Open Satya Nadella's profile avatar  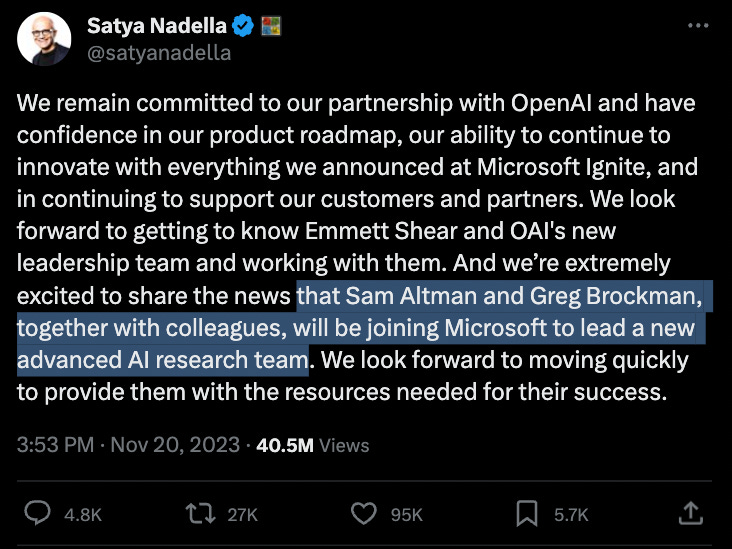coord(42,40)
